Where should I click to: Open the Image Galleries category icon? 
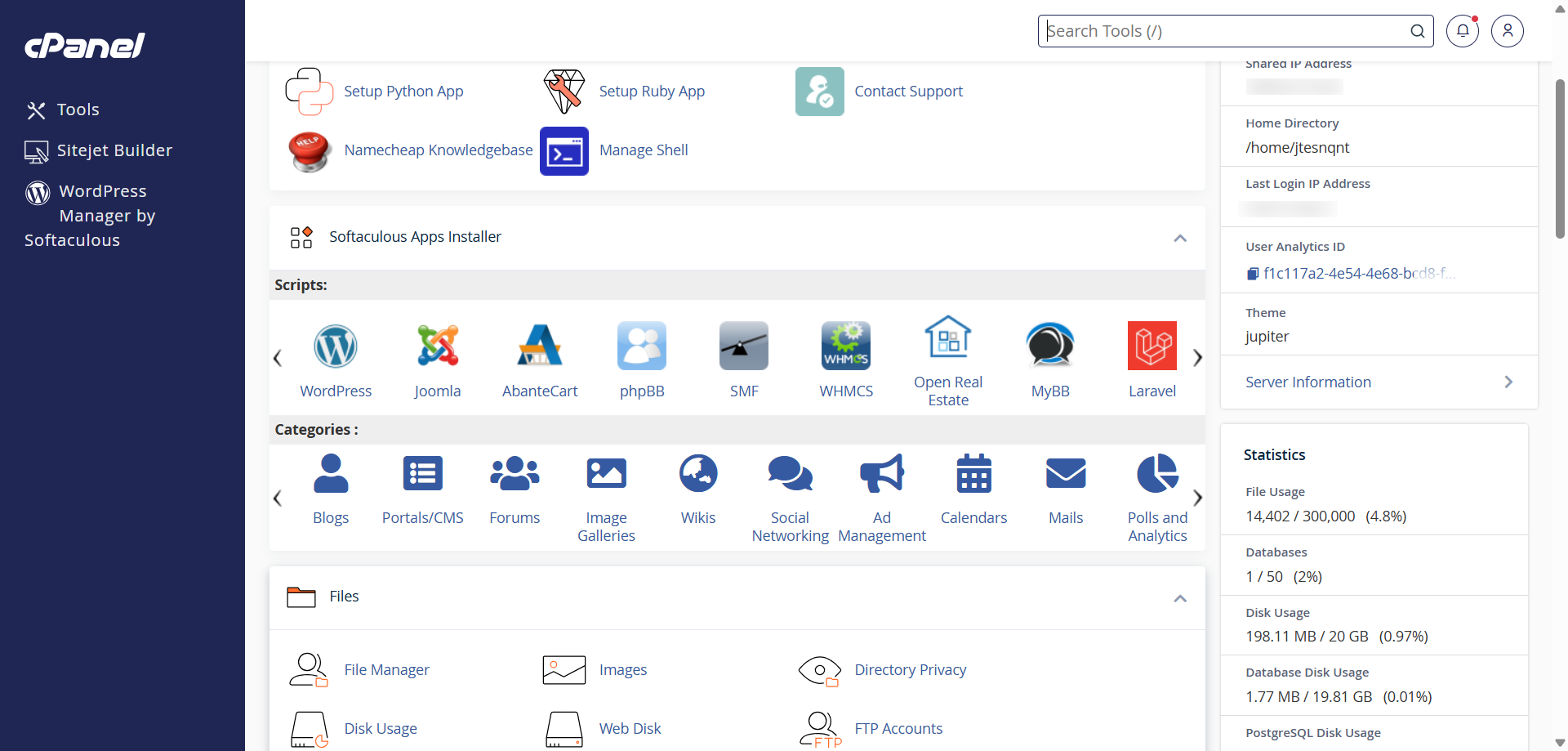[x=607, y=473]
